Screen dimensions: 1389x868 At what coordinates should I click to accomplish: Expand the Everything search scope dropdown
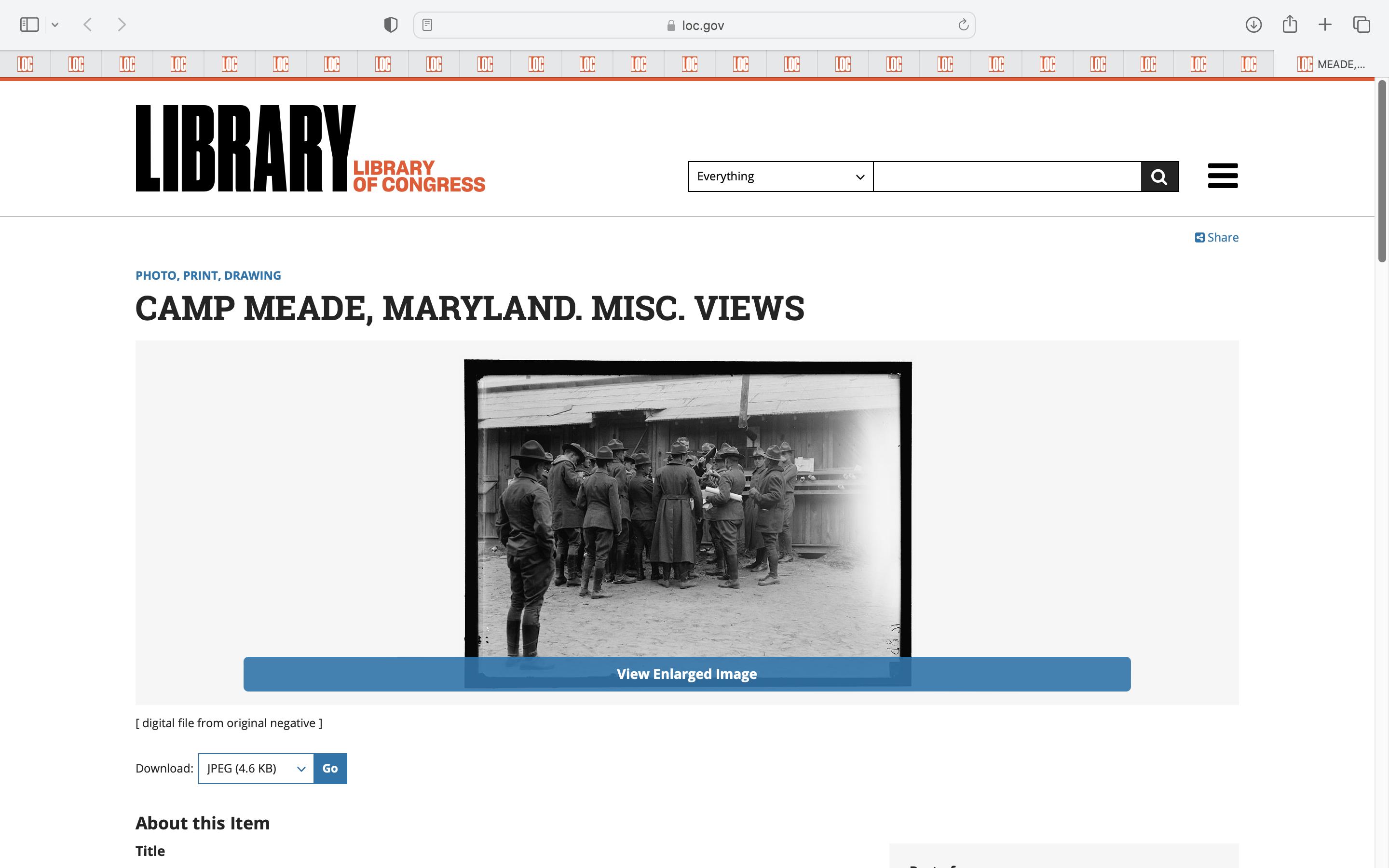780,176
